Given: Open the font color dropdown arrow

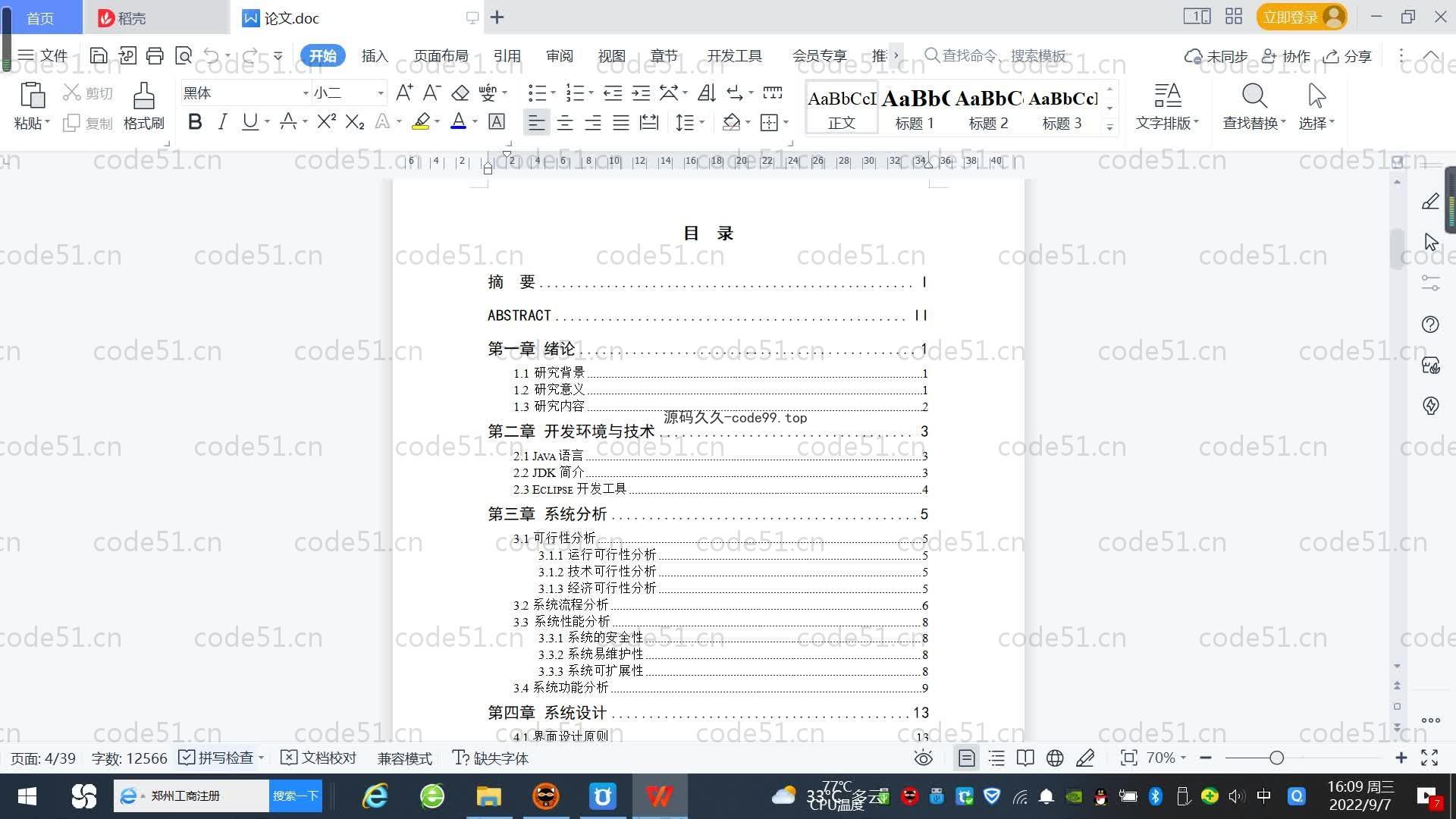Looking at the screenshot, I should pyautogui.click(x=475, y=121).
